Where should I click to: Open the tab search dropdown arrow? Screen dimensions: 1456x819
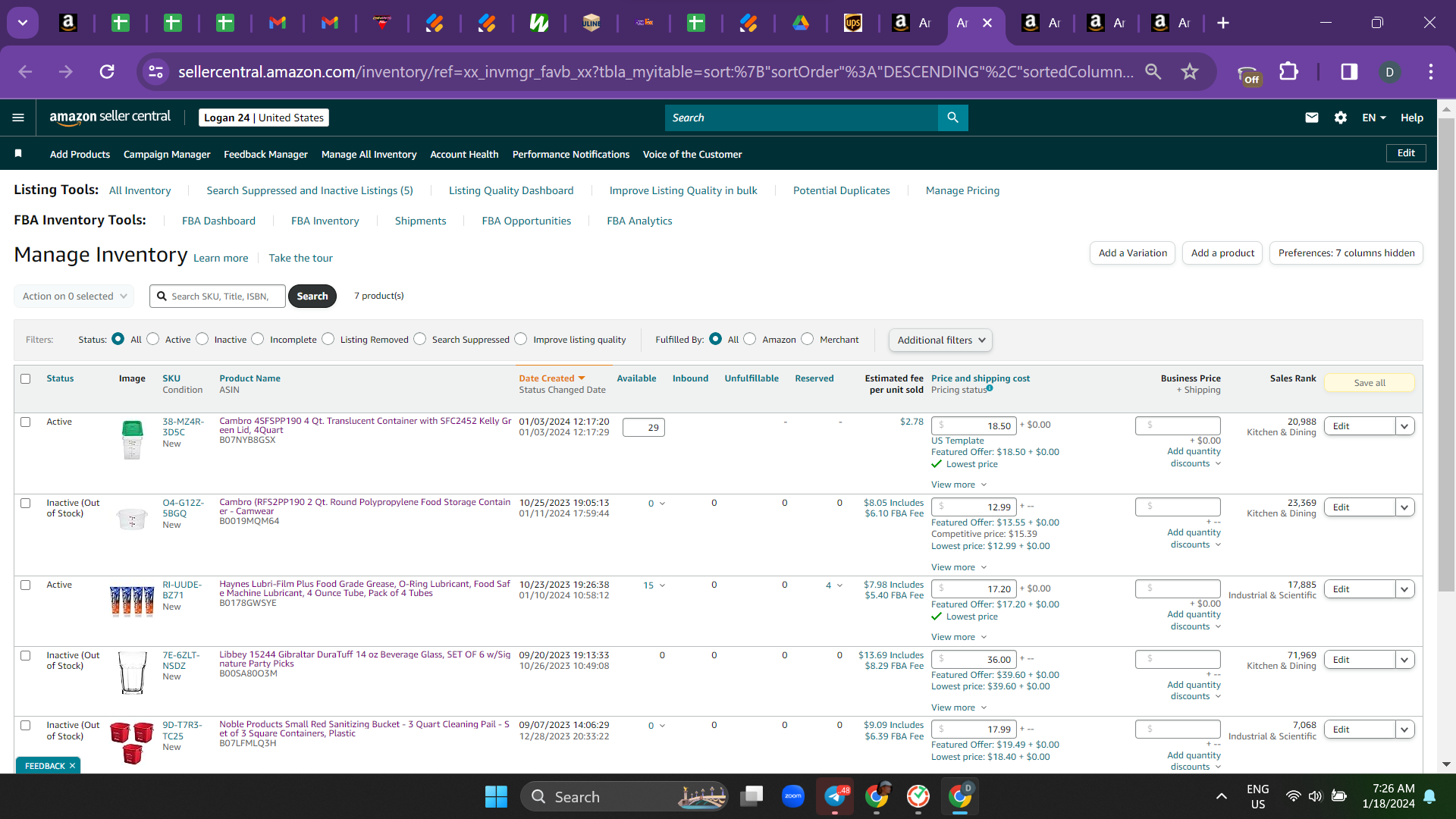click(x=23, y=23)
